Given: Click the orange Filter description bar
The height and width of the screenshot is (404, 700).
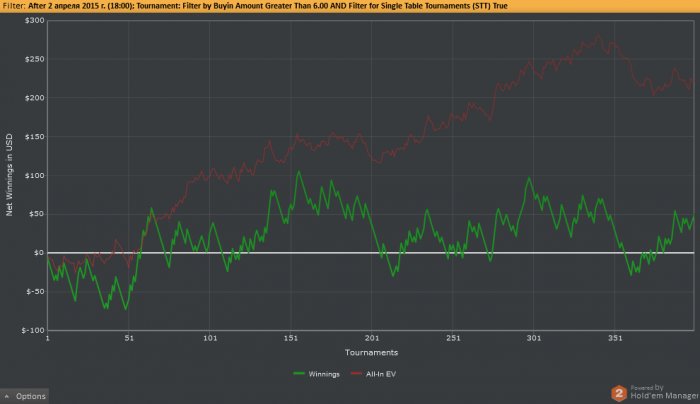Looking at the screenshot, I should 350,6.
